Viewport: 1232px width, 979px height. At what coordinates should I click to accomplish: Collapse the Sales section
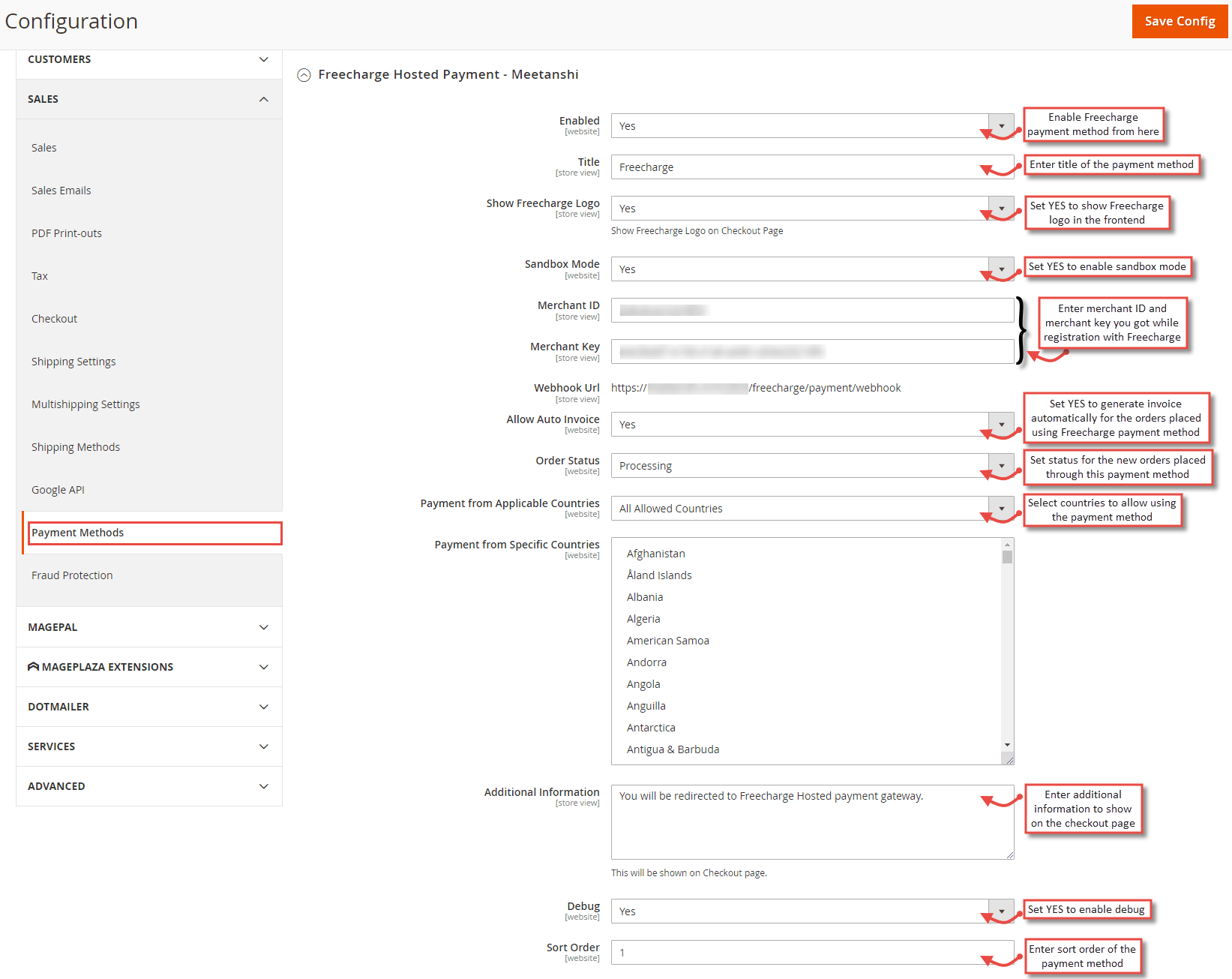pos(149,99)
